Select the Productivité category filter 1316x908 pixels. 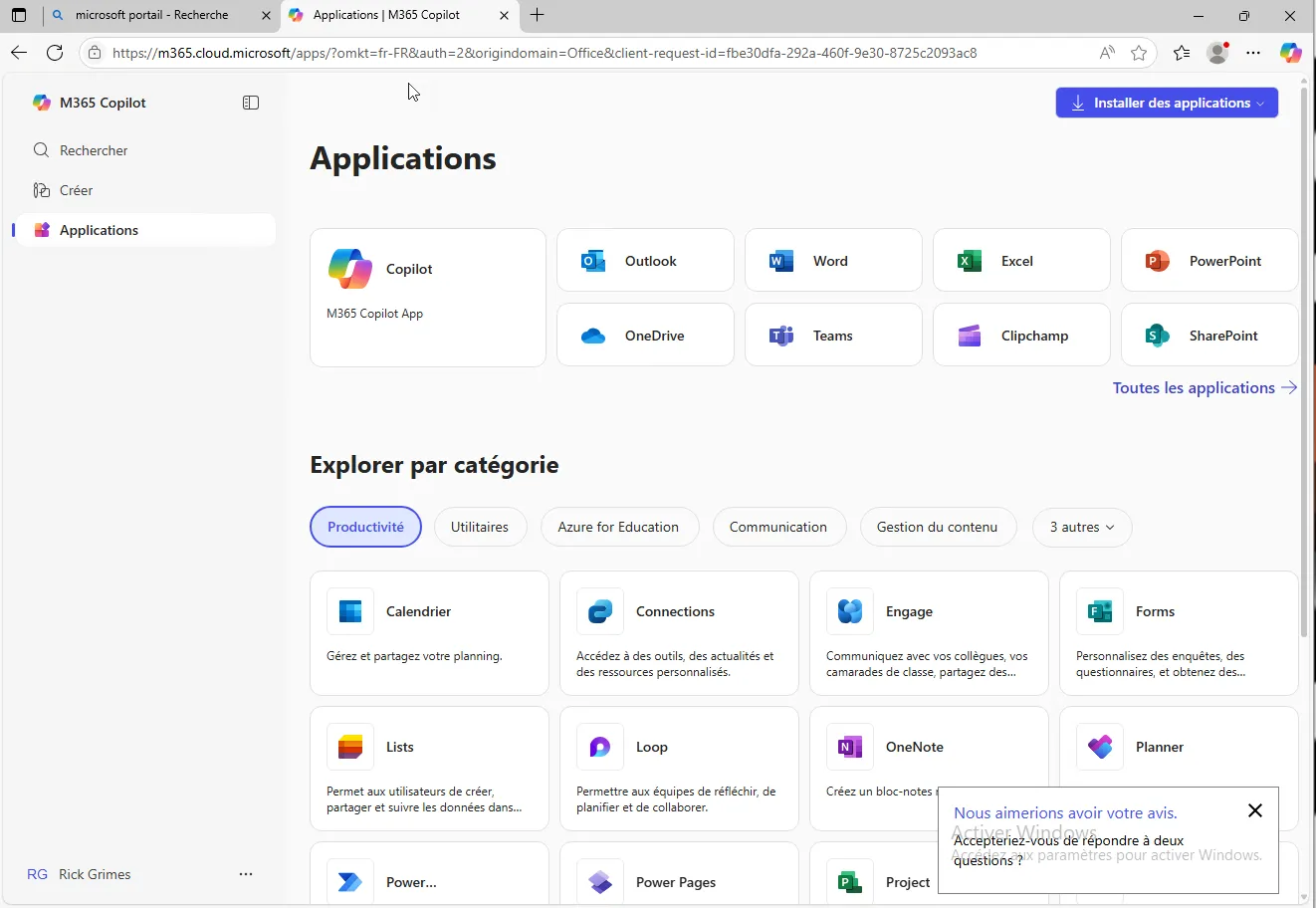click(365, 527)
